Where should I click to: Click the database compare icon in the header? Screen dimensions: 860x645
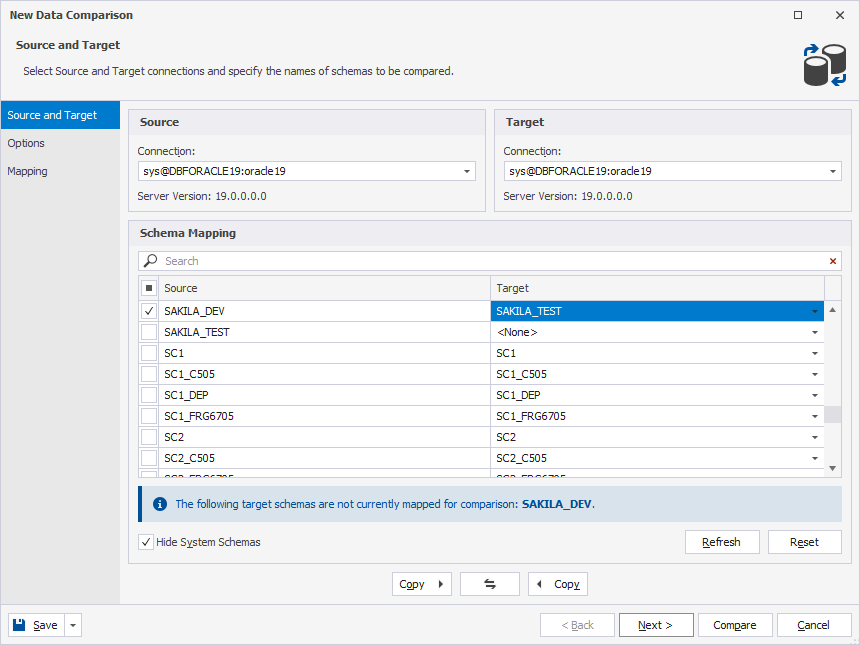coord(824,65)
